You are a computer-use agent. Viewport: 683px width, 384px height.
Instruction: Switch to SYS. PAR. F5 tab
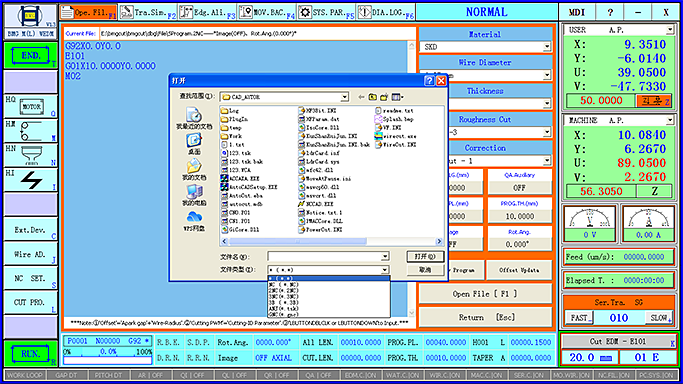327,13
